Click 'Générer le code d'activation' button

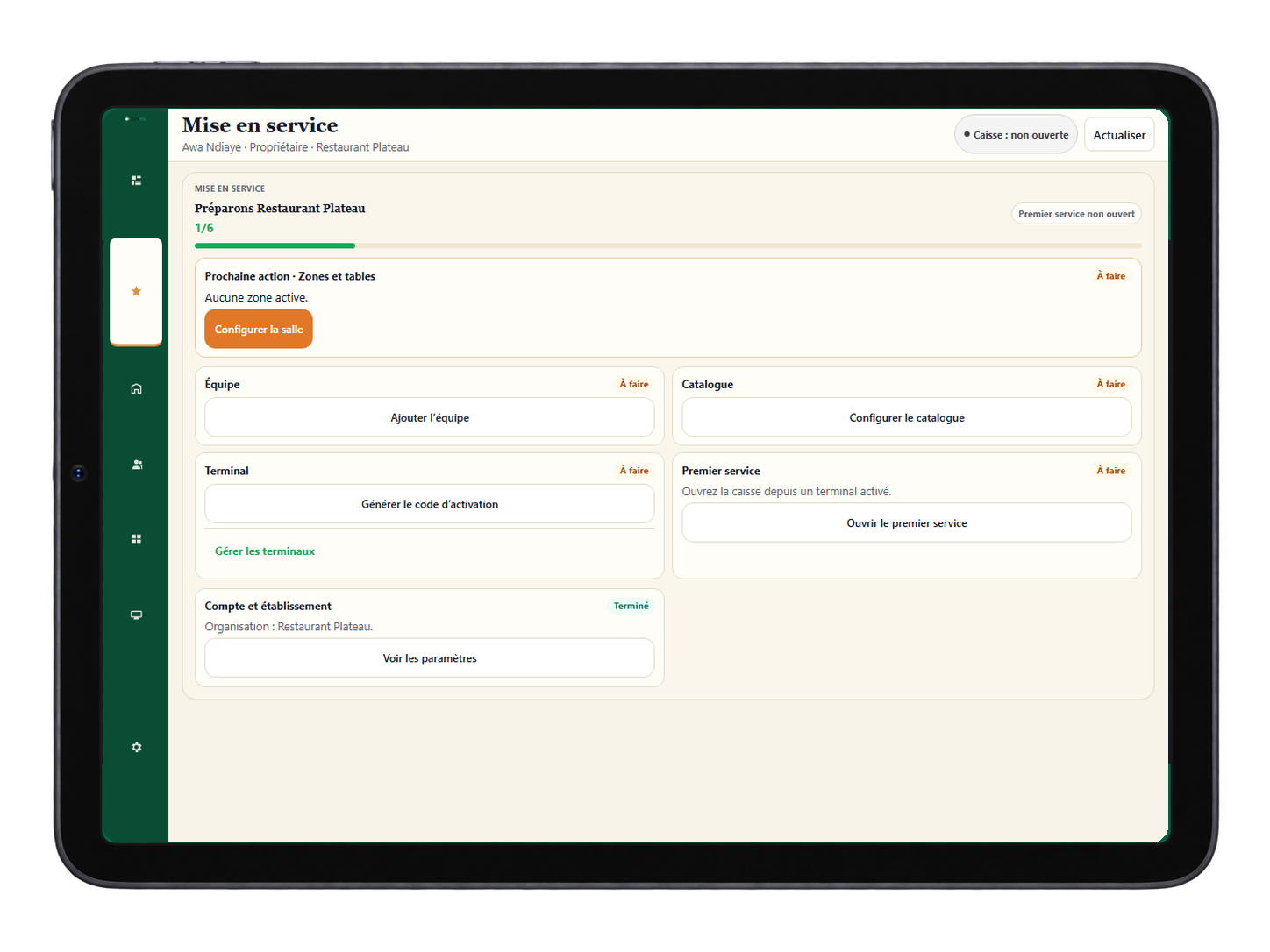430,504
